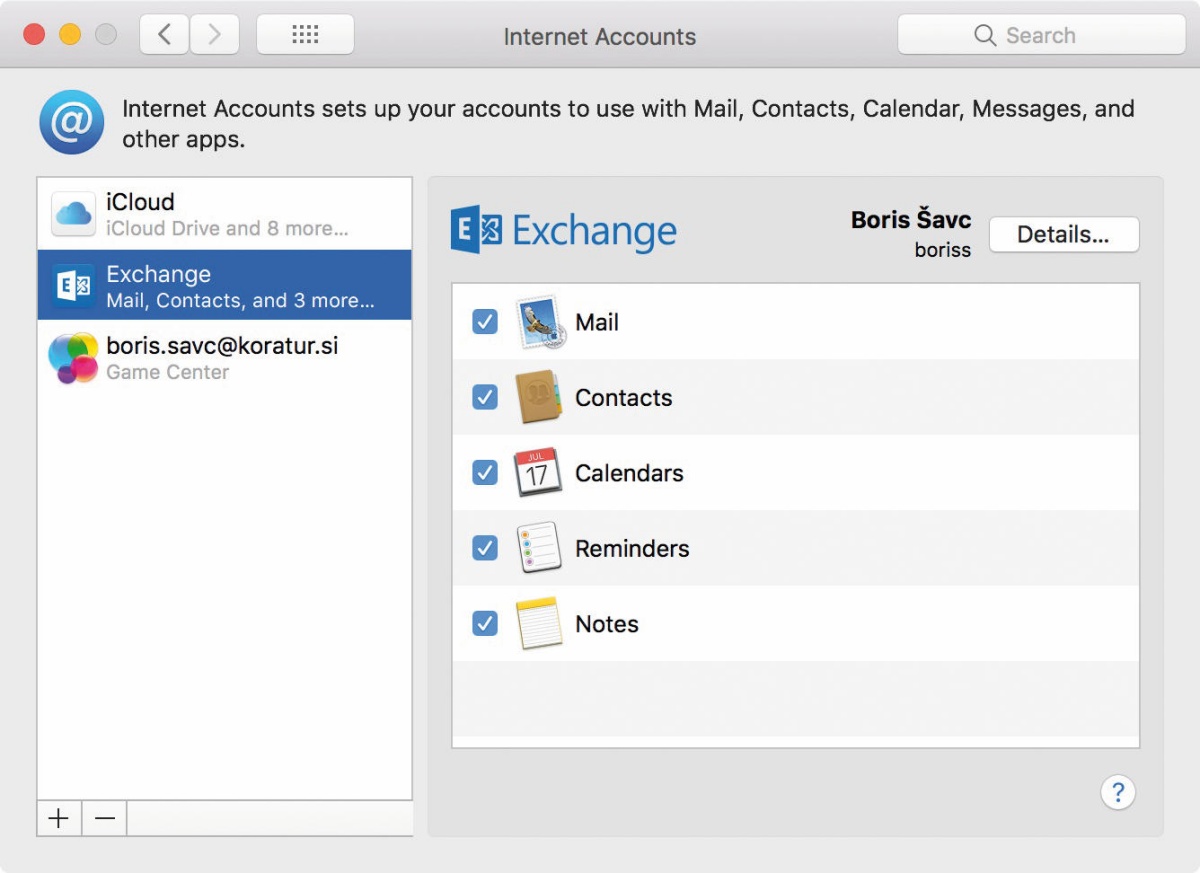This screenshot has height=873, width=1200.
Task: Toggle the Reminders checkbox off
Action: (x=485, y=548)
